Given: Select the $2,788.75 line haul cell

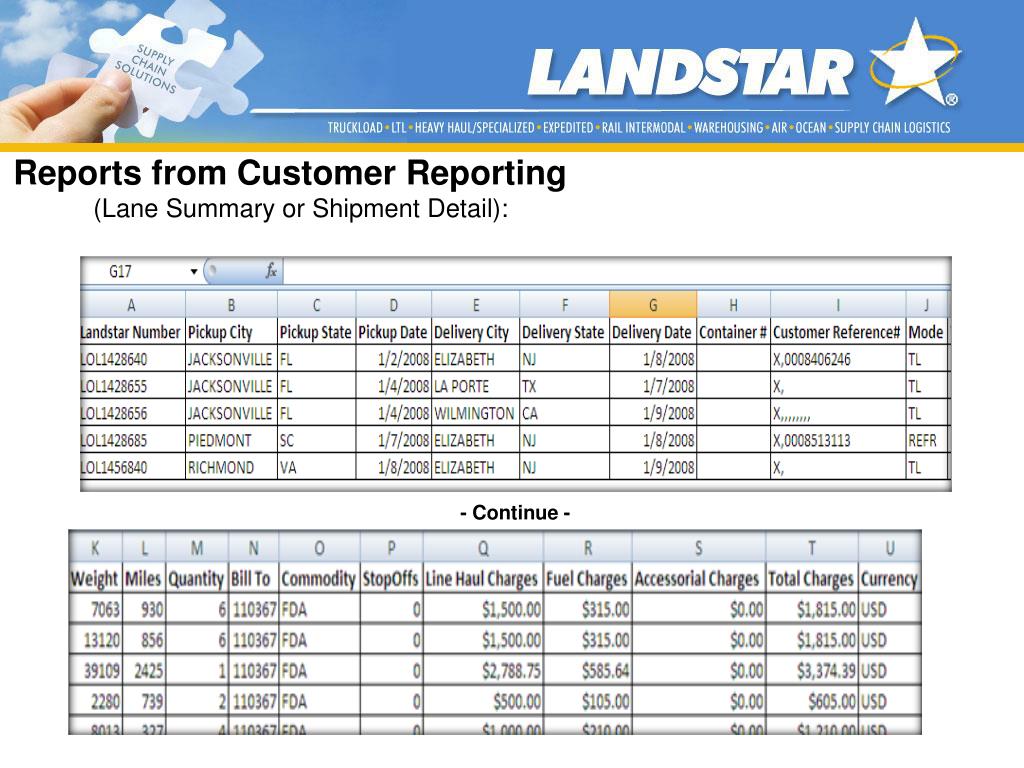Looking at the screenshot, I should pos(483,671).
